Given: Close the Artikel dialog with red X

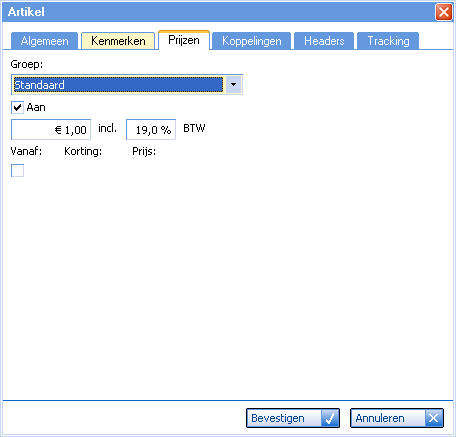Looking at the screenshot, I should pos(444,12).
